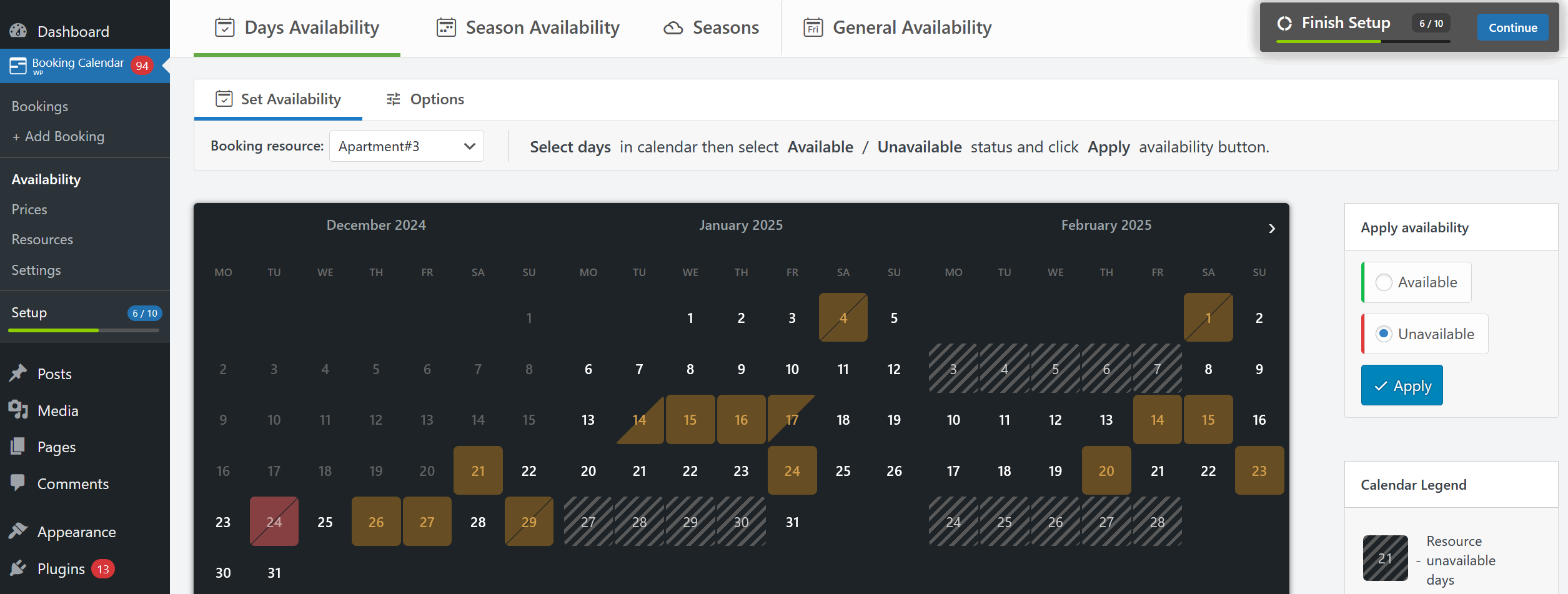The height and width of the screenshot is (594, 1568).
Task: Go to next month with calendar arrow
Action: (x=1272, y=229)
